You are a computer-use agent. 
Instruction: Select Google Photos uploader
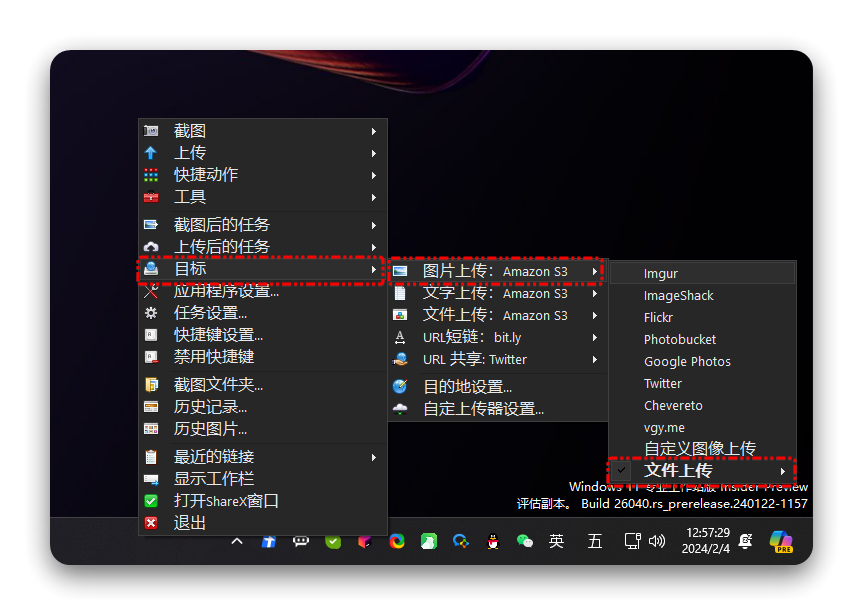pyautogui.click(x=702, y=362)
